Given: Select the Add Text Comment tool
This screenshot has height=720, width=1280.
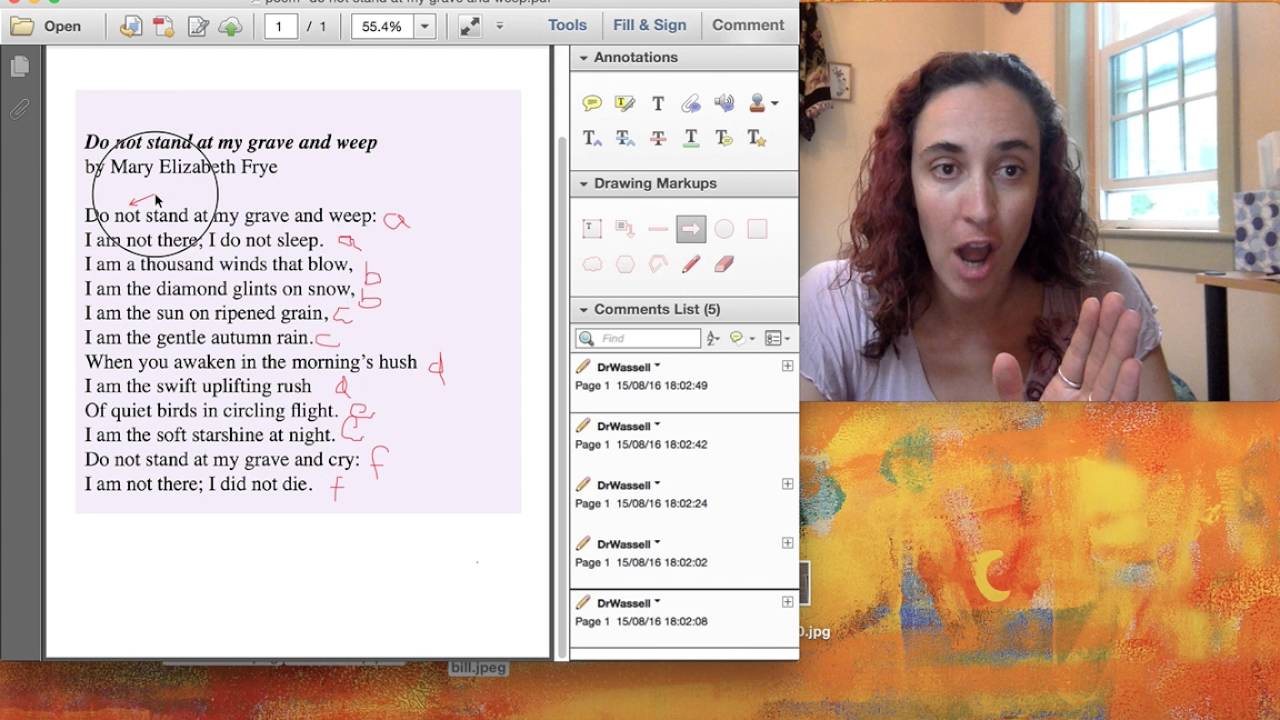Looking at the screenshot, I should tap(658, 103).
